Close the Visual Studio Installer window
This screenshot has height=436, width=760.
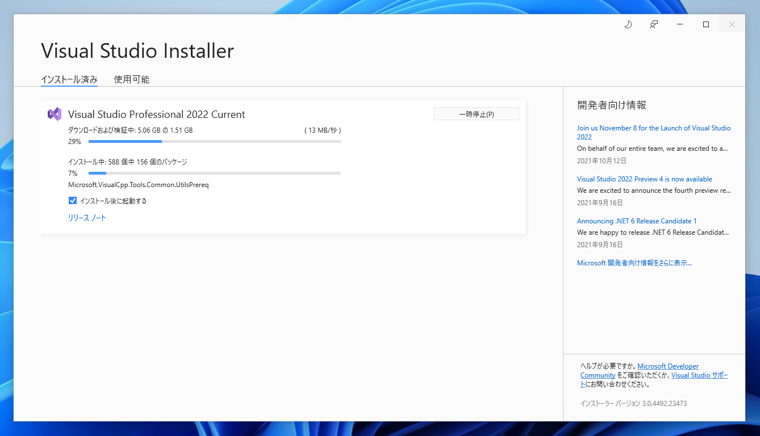click(x=732, y=24)
